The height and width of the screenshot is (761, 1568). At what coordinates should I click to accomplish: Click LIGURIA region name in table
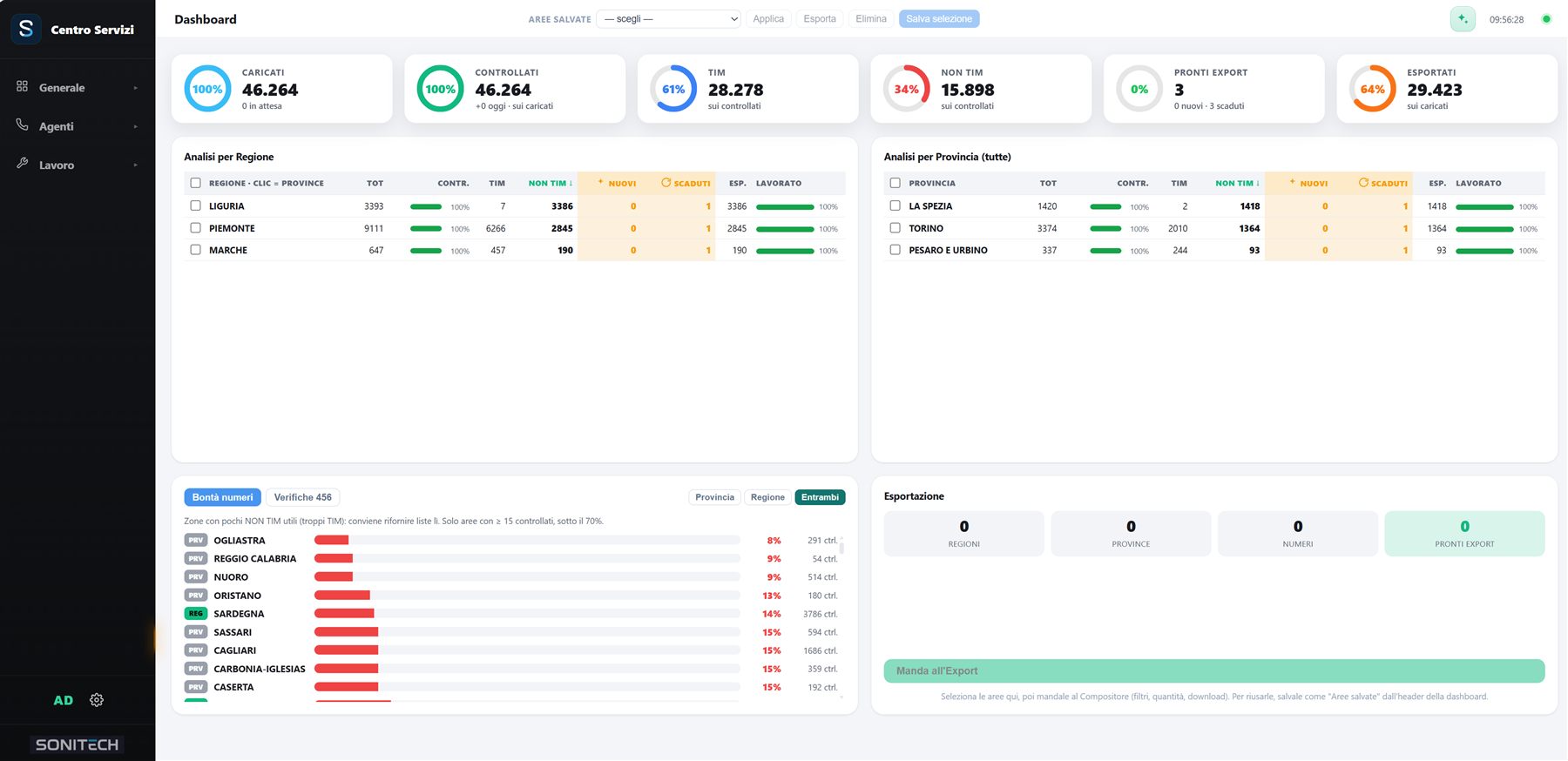pos(226,206)
